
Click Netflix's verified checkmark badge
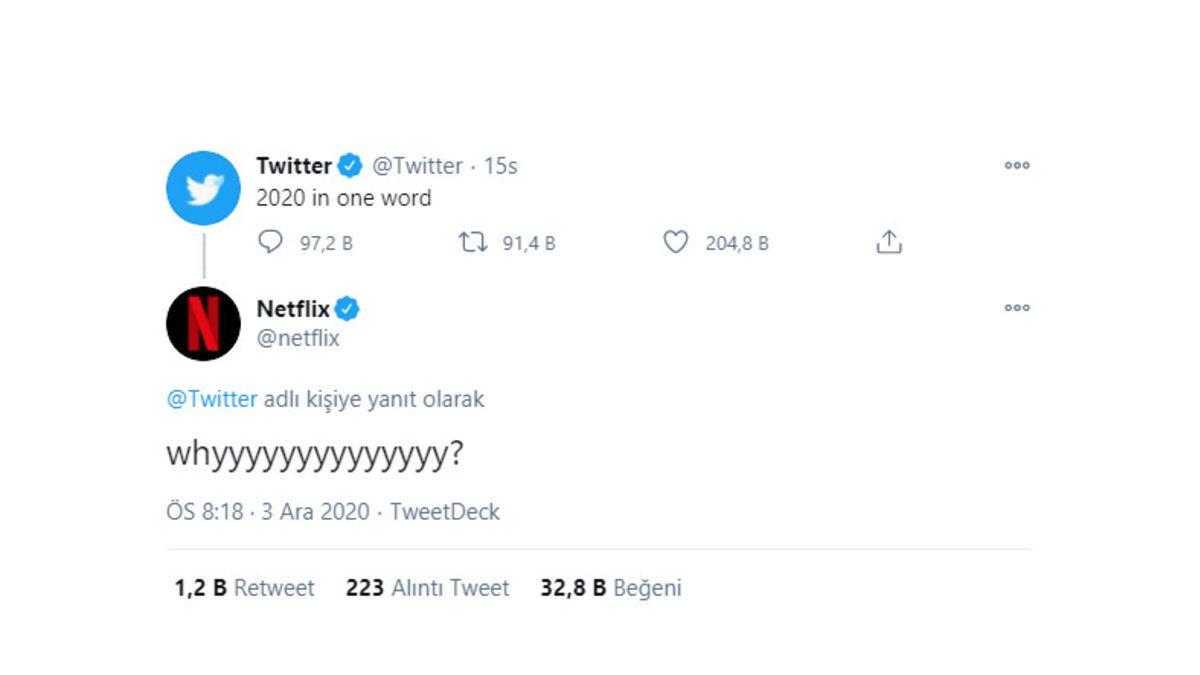(348, 309)
